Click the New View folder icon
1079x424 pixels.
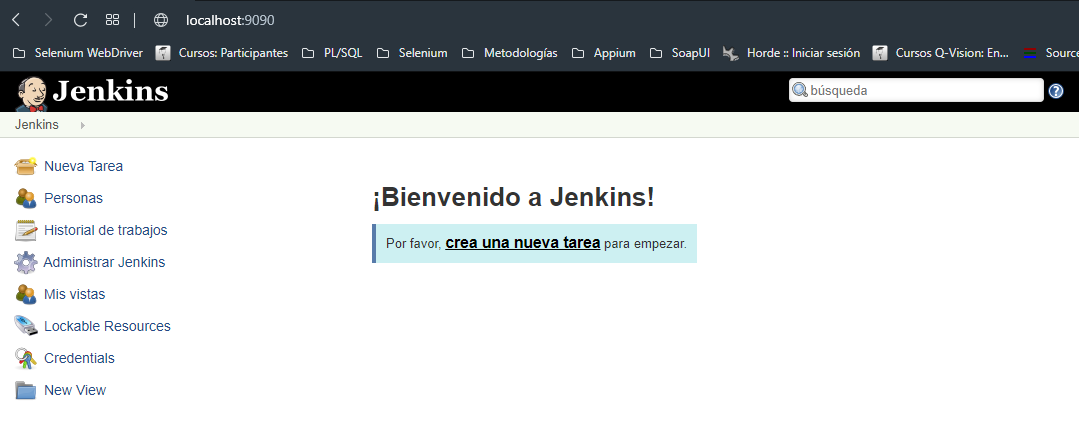click(x=26, y=390)
